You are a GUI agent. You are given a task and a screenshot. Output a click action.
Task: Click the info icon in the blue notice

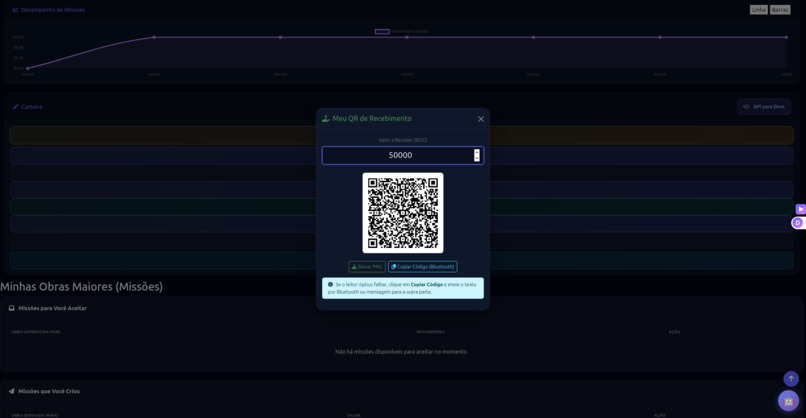[331, 284]
